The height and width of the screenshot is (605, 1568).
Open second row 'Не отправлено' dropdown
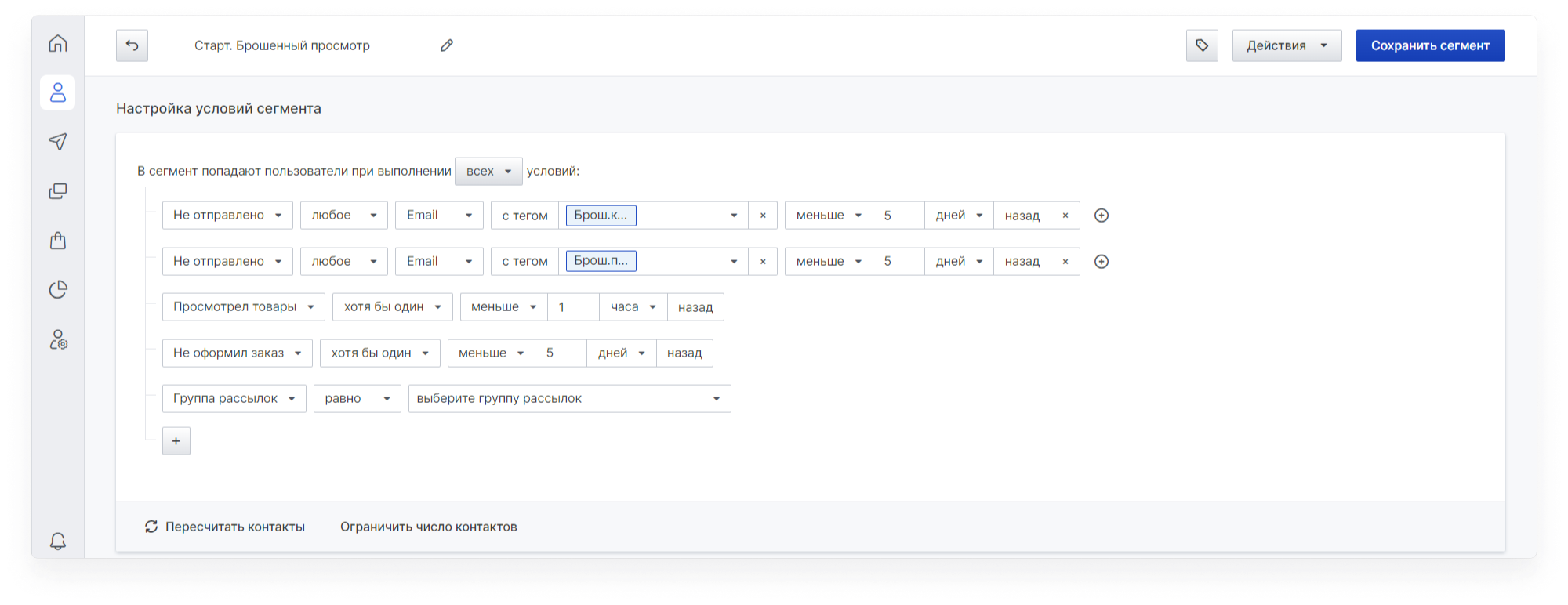pyautogui.click(x=227, y=262)
